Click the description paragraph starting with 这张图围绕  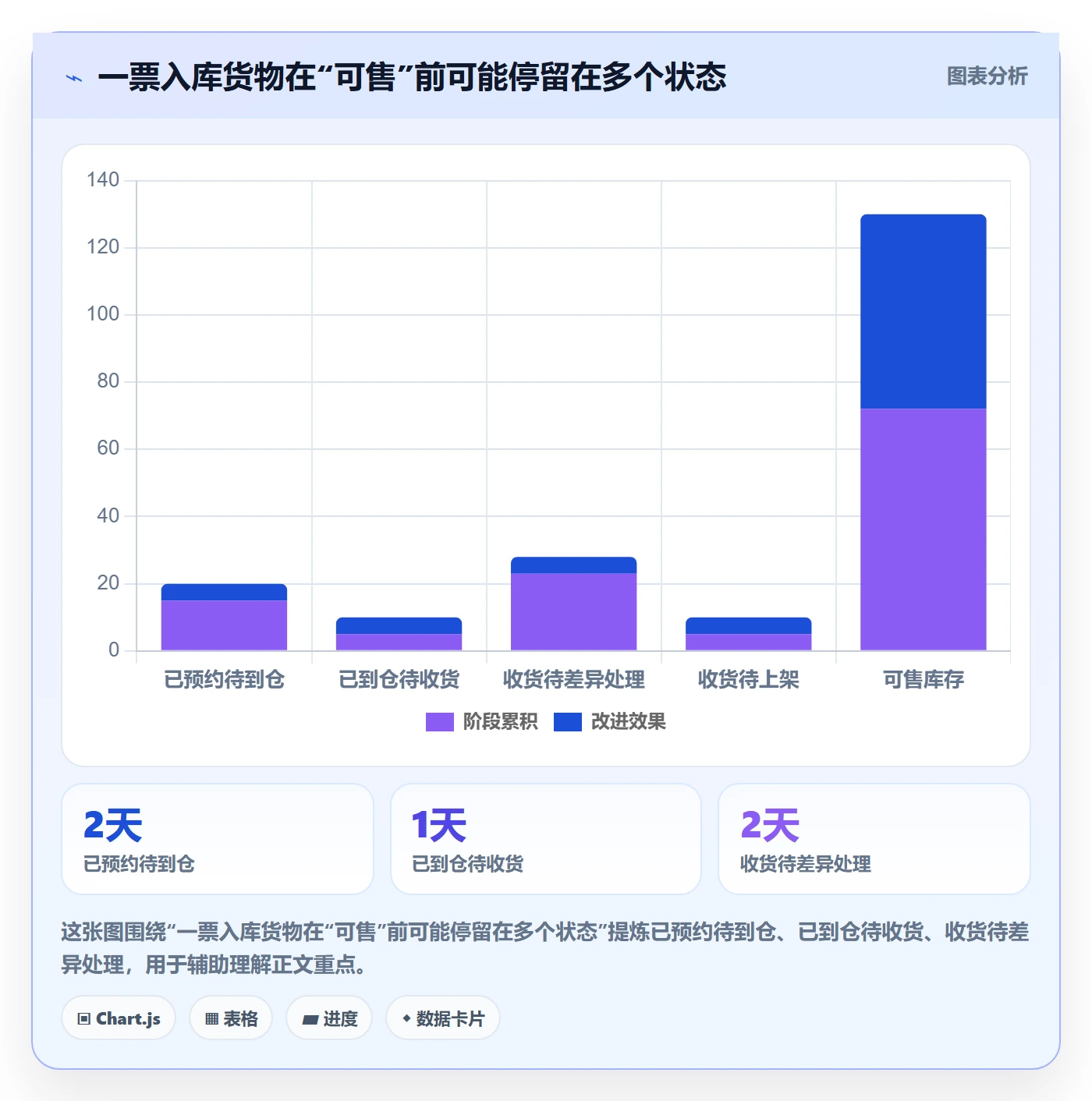pos(545,948)
